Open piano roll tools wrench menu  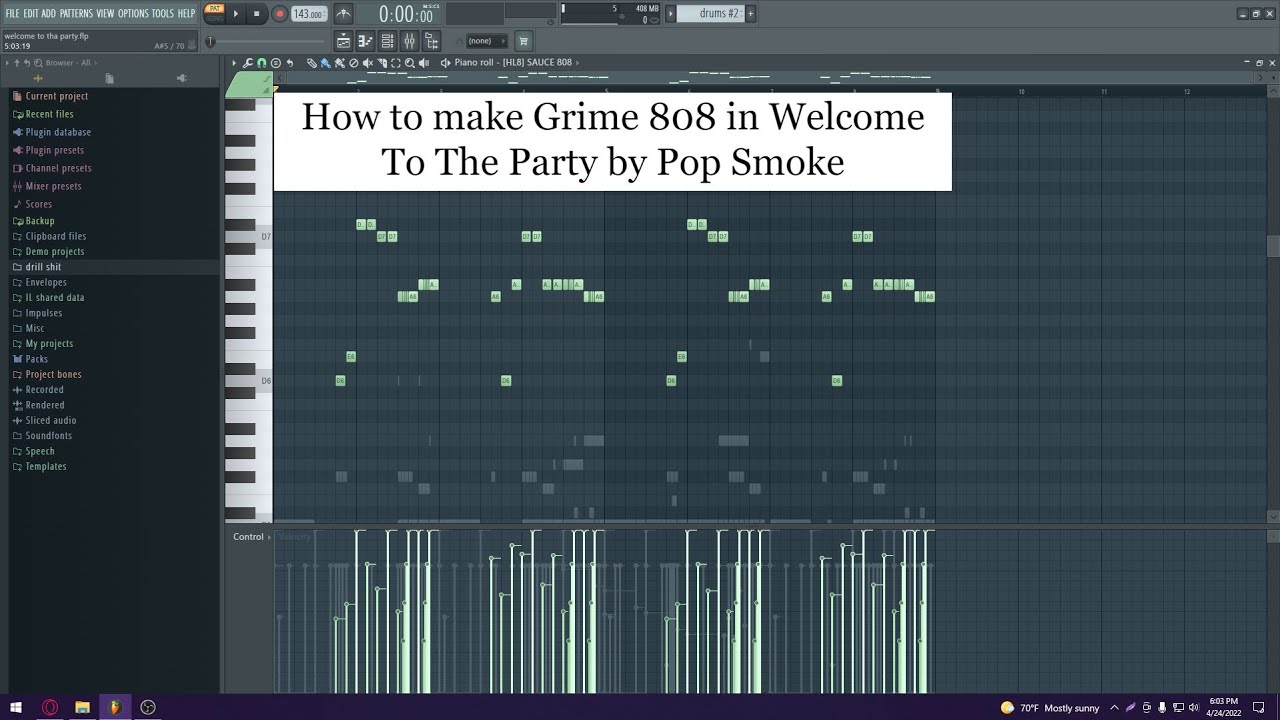pyautogui.click(x=248, y=63)
